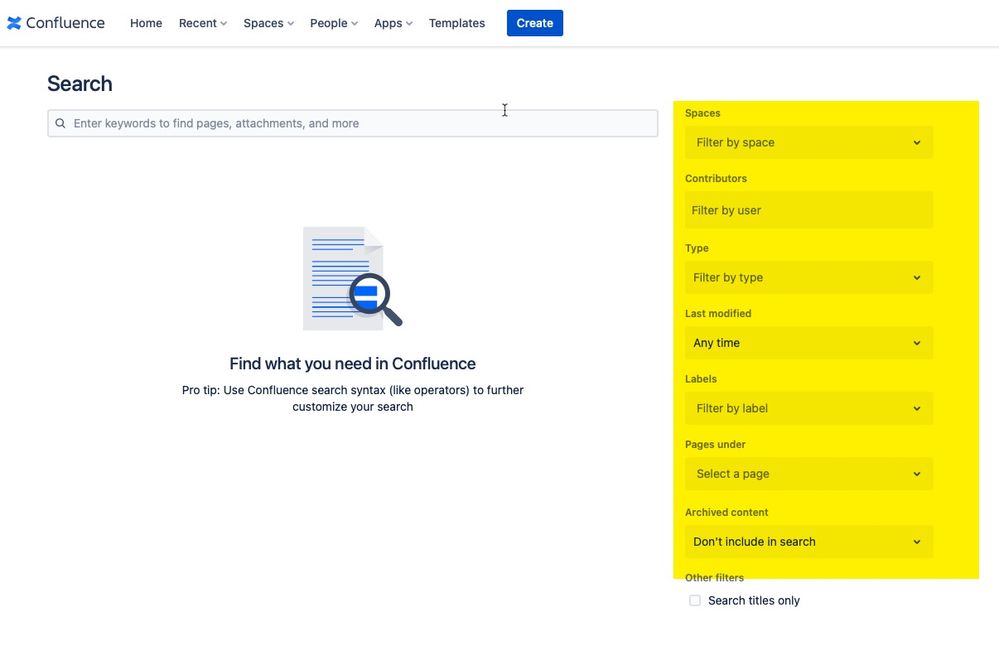Image resolution: width=999 pixels, height=650 pixels.
Task: Expand the Filter by space dropdown
Action: click(809, 142)
